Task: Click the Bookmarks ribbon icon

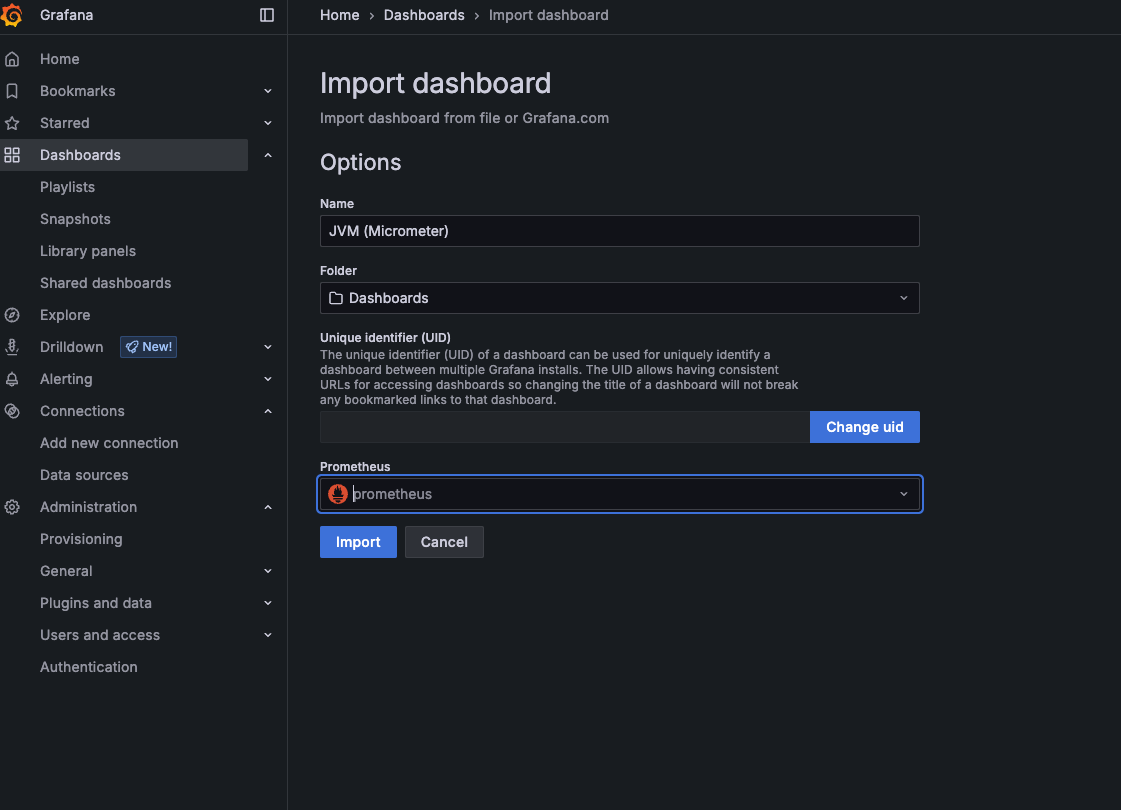Action: [12, 91]
